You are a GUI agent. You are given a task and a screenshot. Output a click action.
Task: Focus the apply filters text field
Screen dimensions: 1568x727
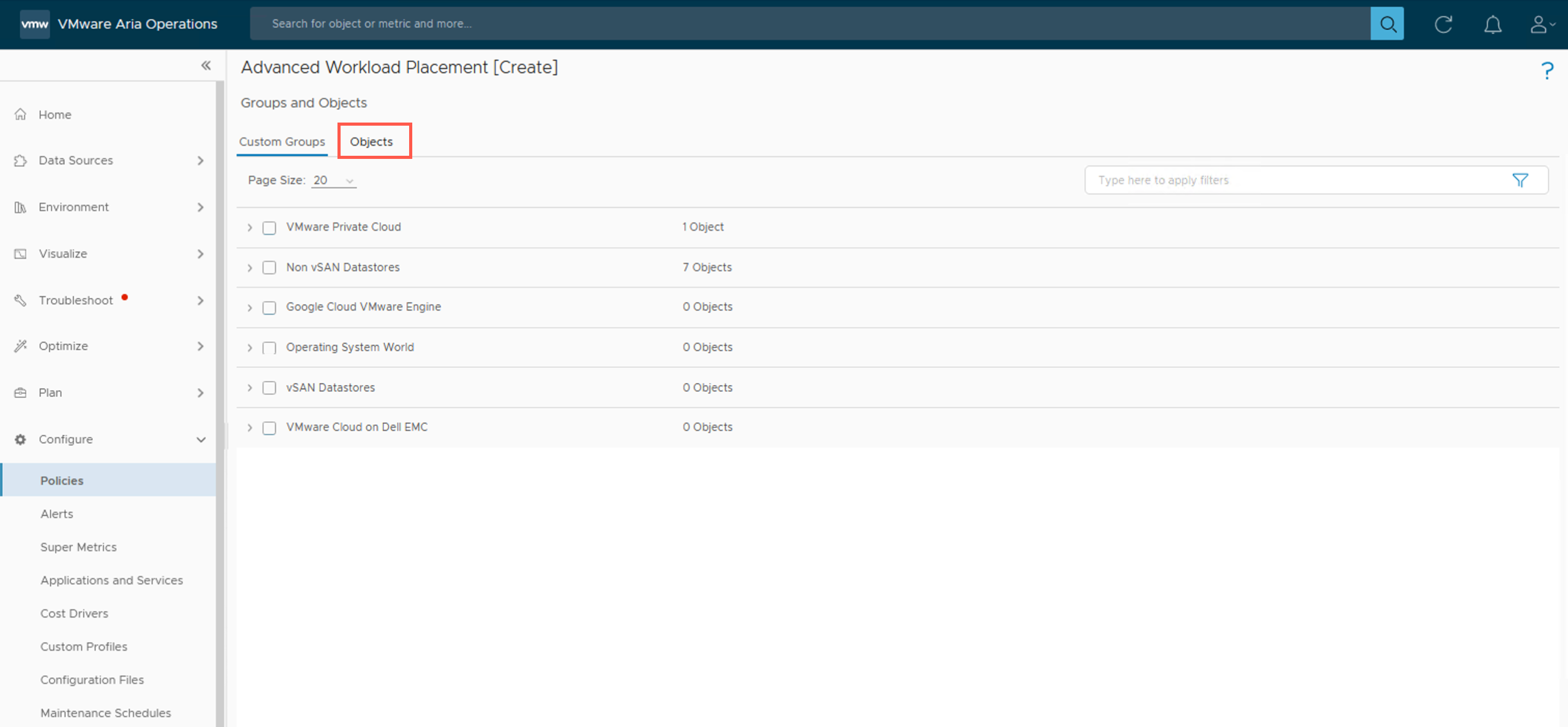coord(1296,180)
